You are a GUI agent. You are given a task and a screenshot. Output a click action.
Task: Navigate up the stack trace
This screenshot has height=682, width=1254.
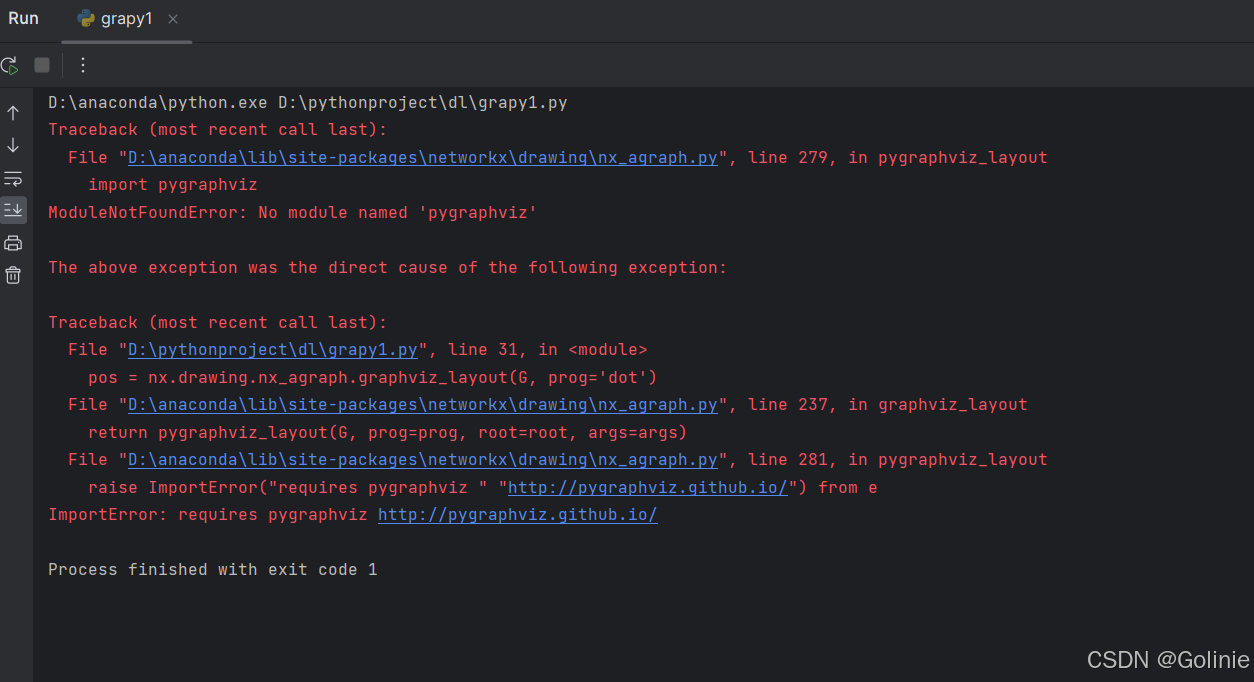pyautogui.click(x=12, y=112)
